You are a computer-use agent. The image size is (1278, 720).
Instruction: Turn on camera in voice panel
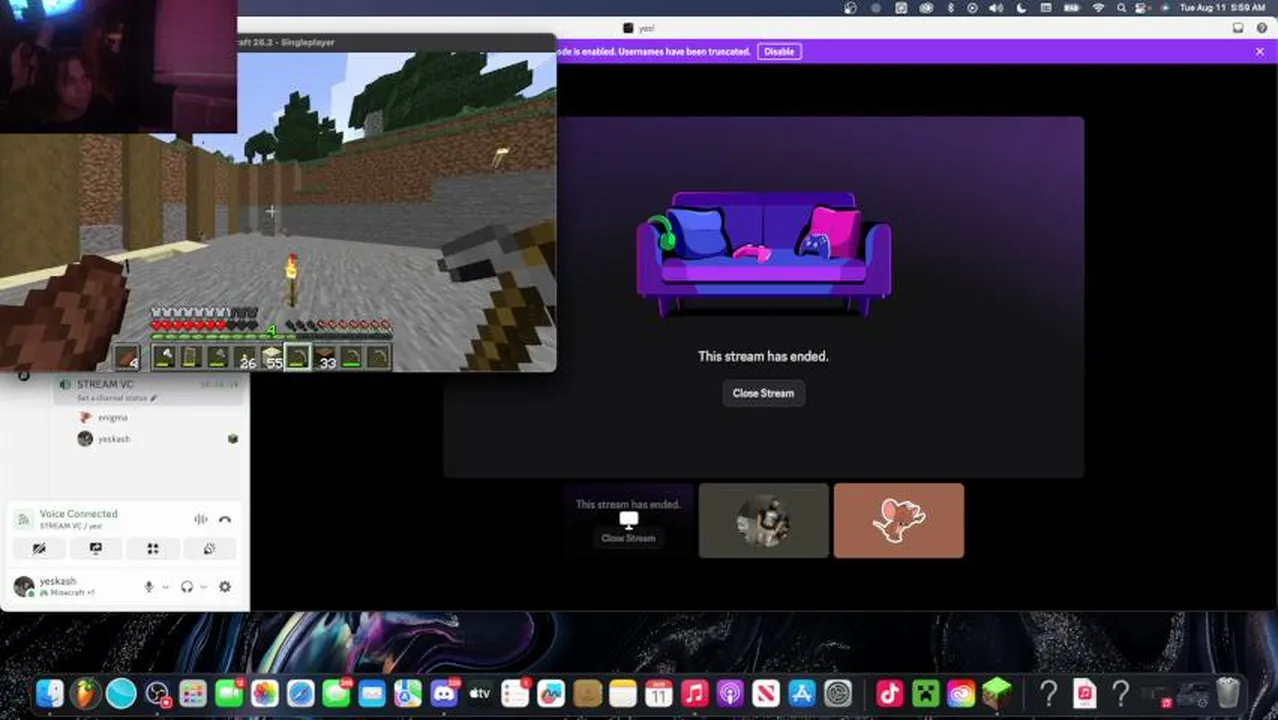coord(39,548)
